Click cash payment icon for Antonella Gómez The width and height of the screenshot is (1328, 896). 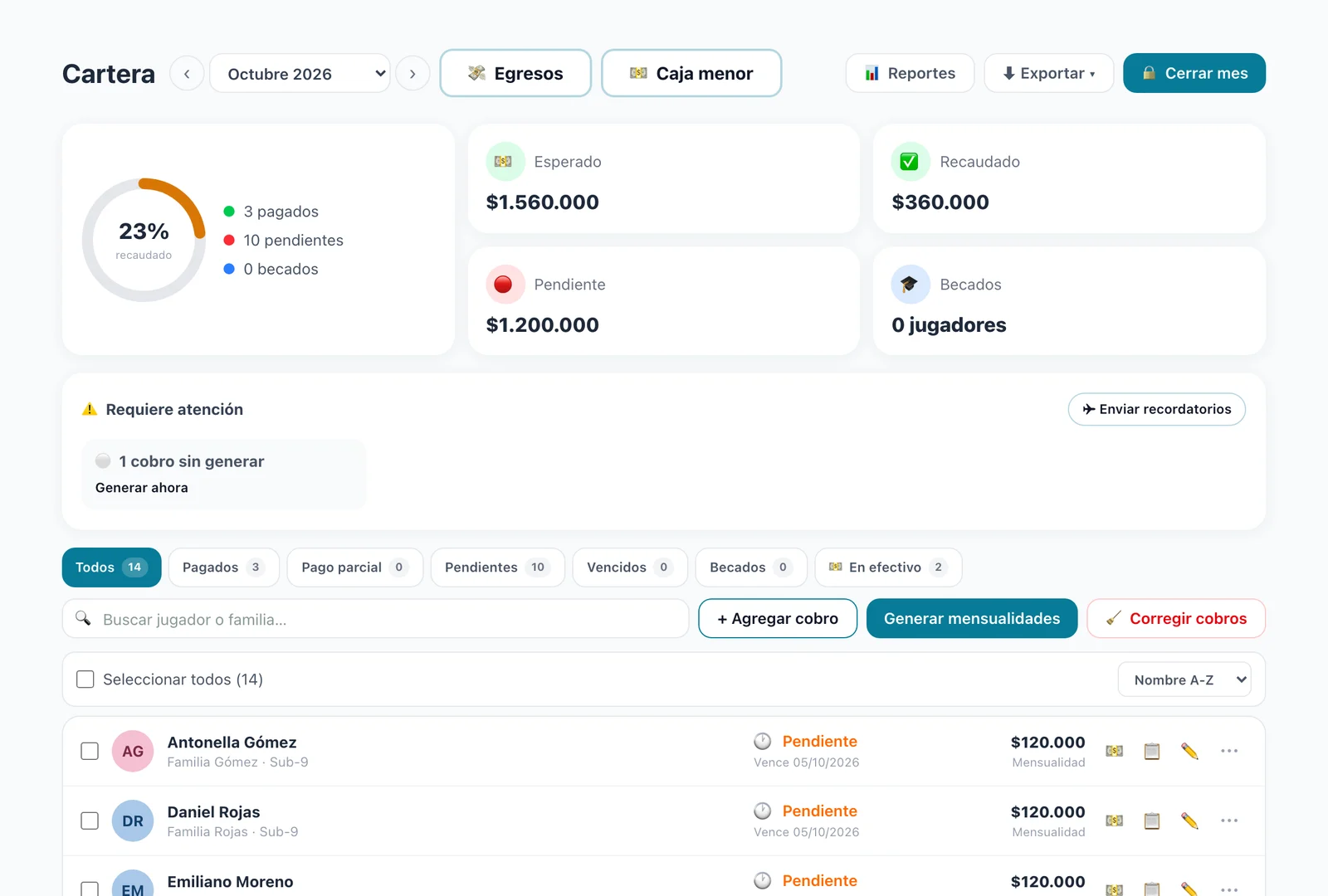tap(1115, 751)
